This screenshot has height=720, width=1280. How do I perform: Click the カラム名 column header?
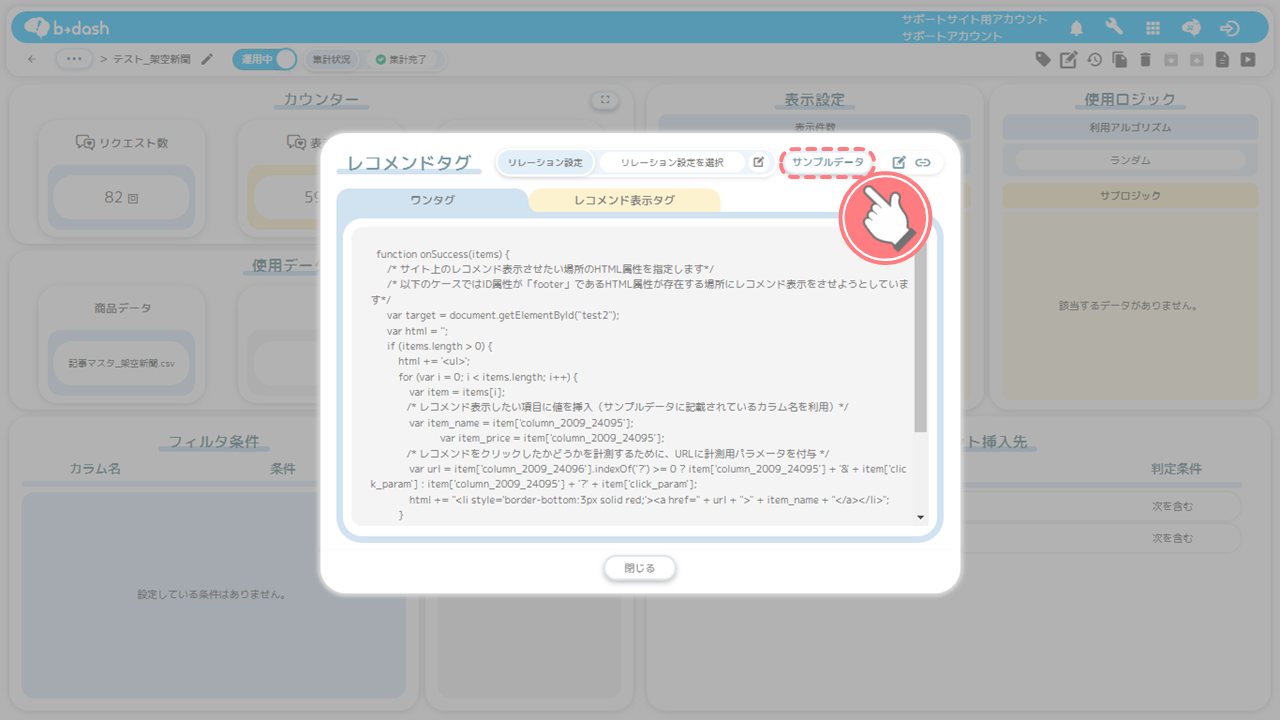point(95,468)
